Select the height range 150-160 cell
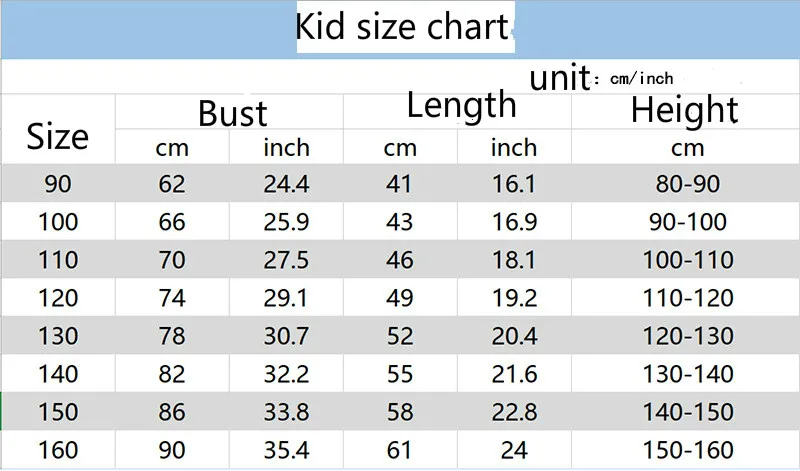 pyautogui.click(x=687, y=450)
